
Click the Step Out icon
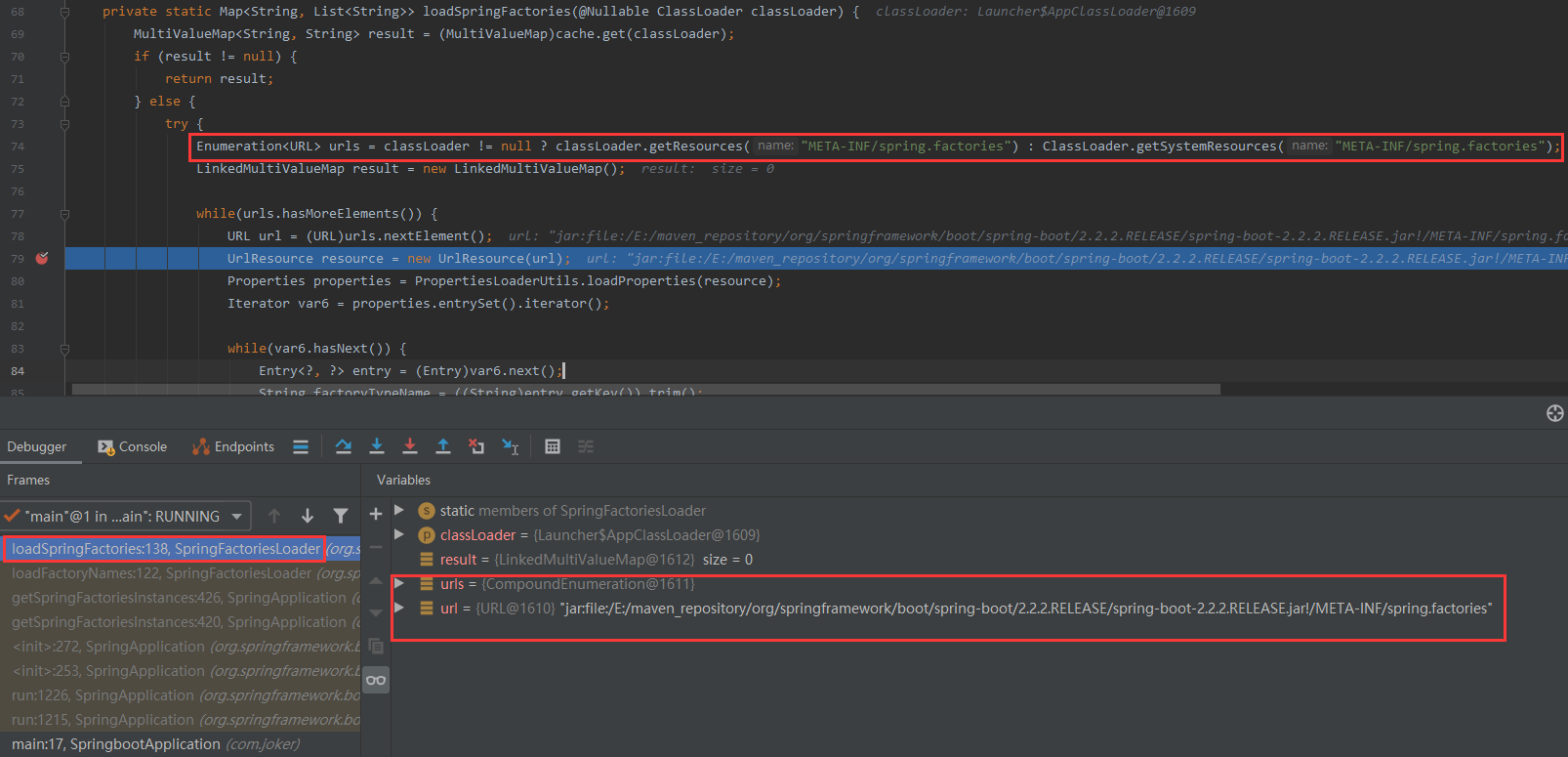click(443, 446)
